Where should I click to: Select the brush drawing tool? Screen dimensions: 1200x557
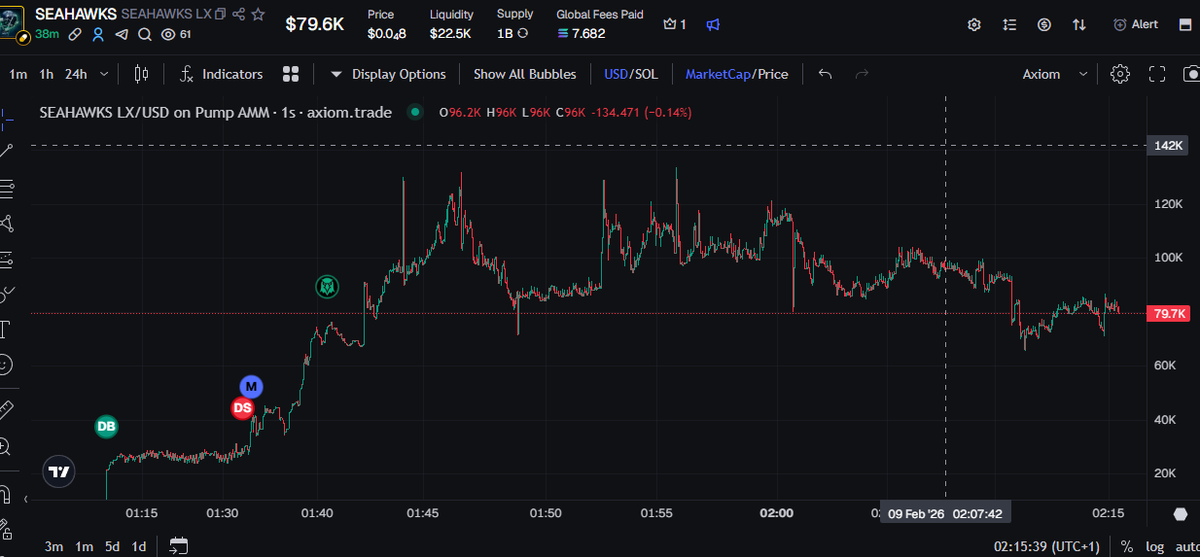(x=6, y=294)
